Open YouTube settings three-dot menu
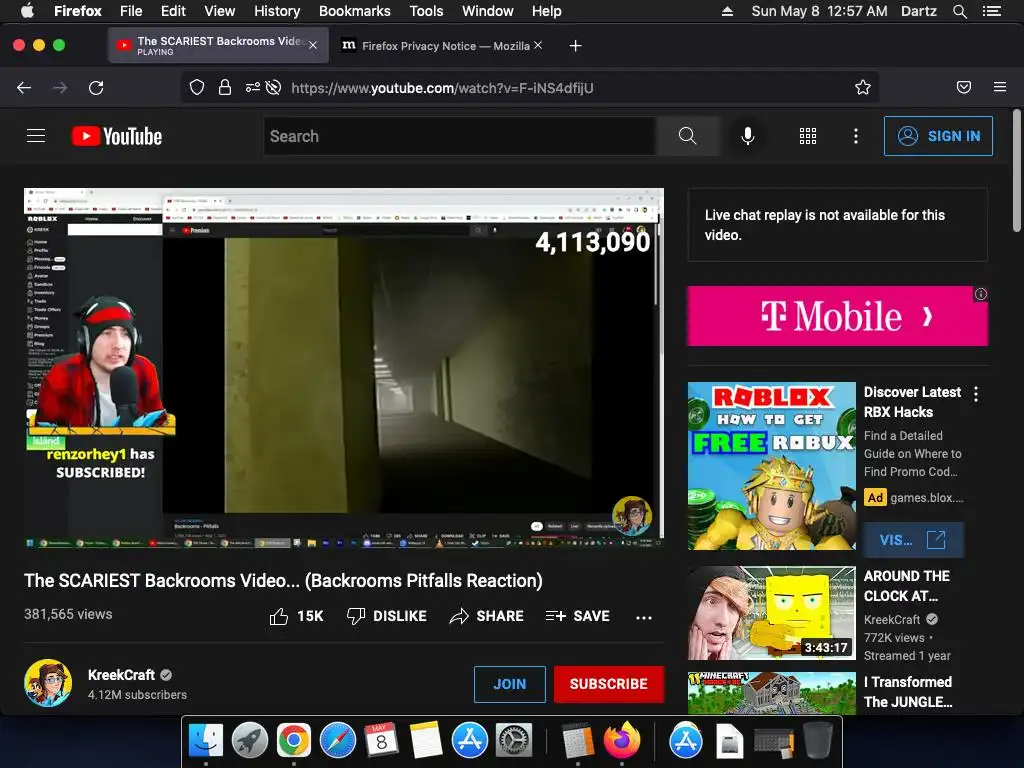Viewport: 1024px width, 768px height. pos(856,136)
